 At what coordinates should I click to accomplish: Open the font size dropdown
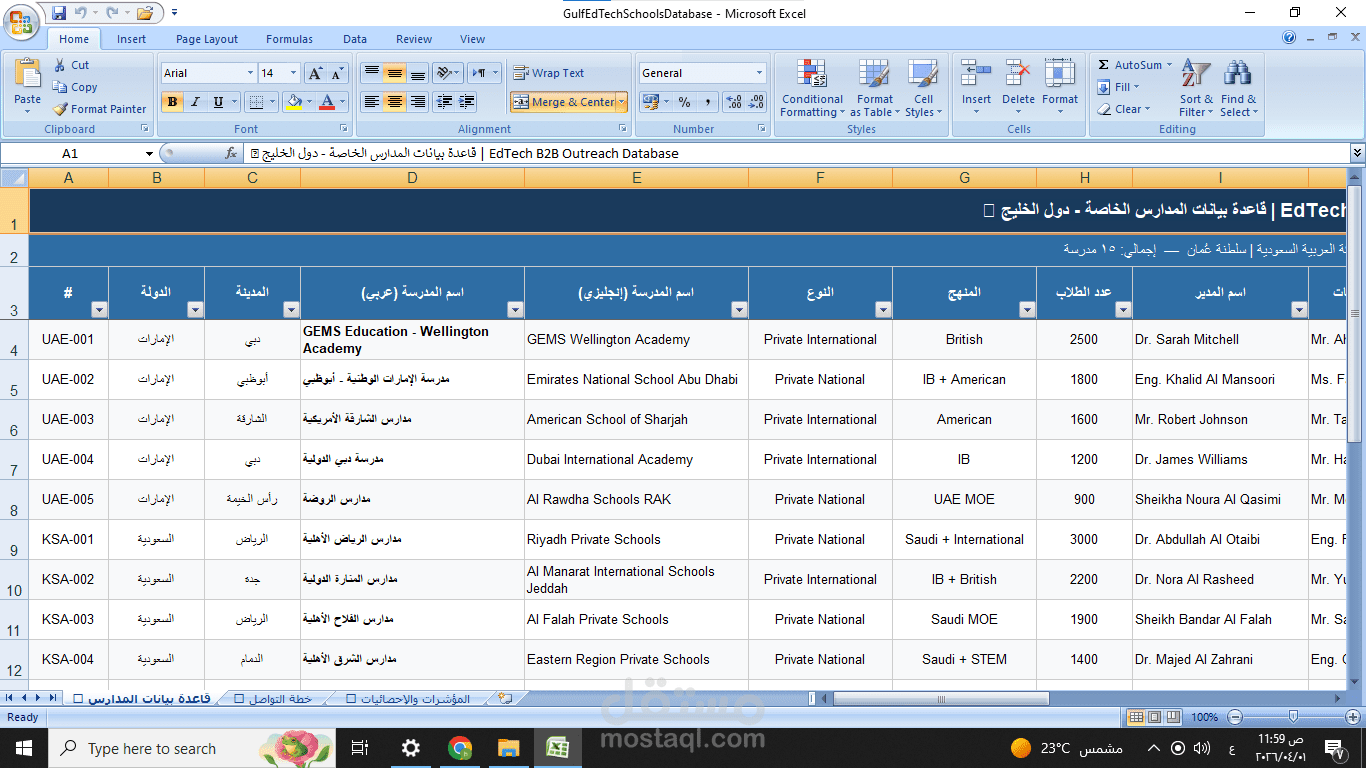tap(291, 72)
